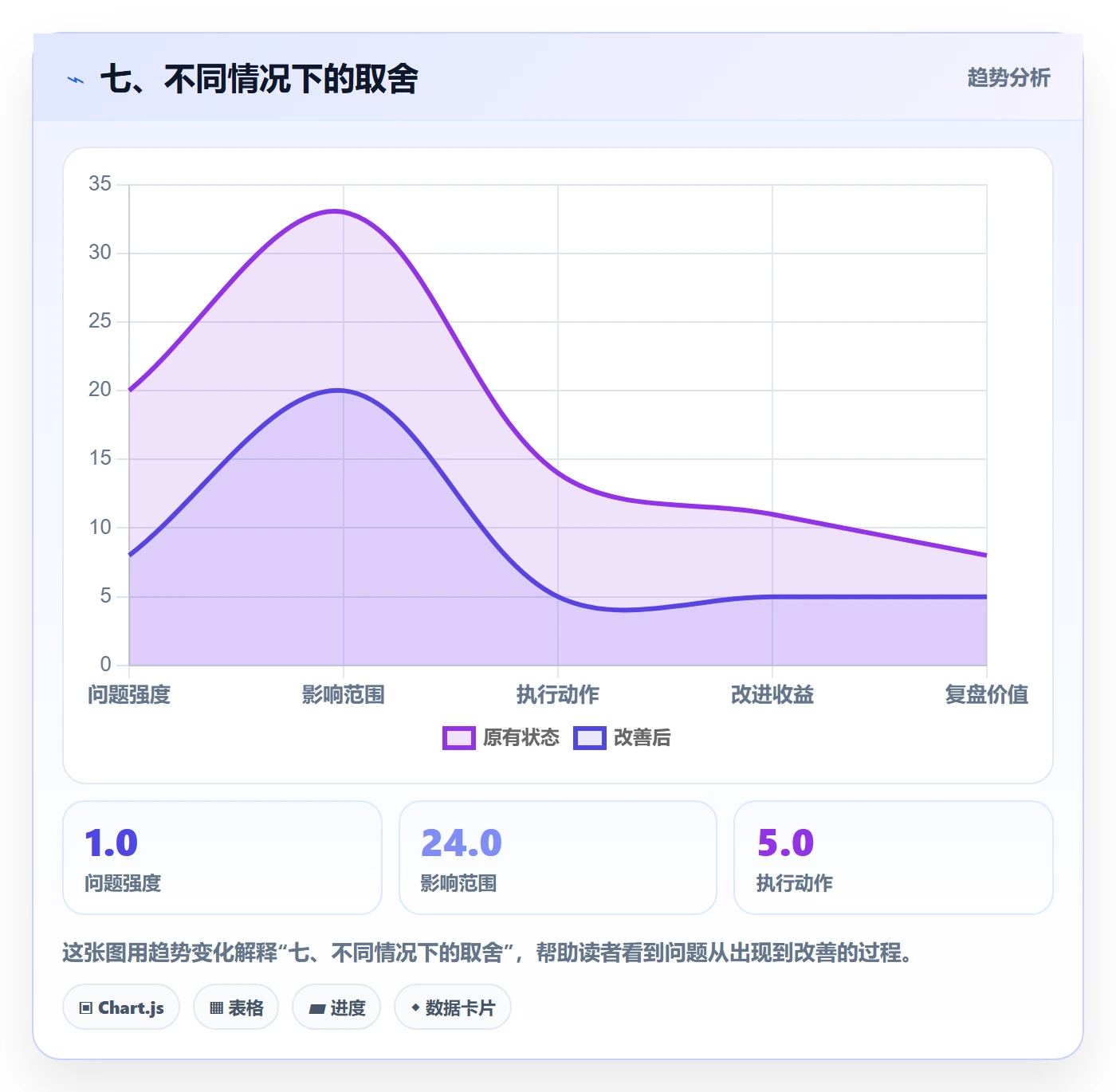Click the grid icon in 表格 chip
Viewport: 1116px width, 1092px height.
click(x=216, y=1008)
